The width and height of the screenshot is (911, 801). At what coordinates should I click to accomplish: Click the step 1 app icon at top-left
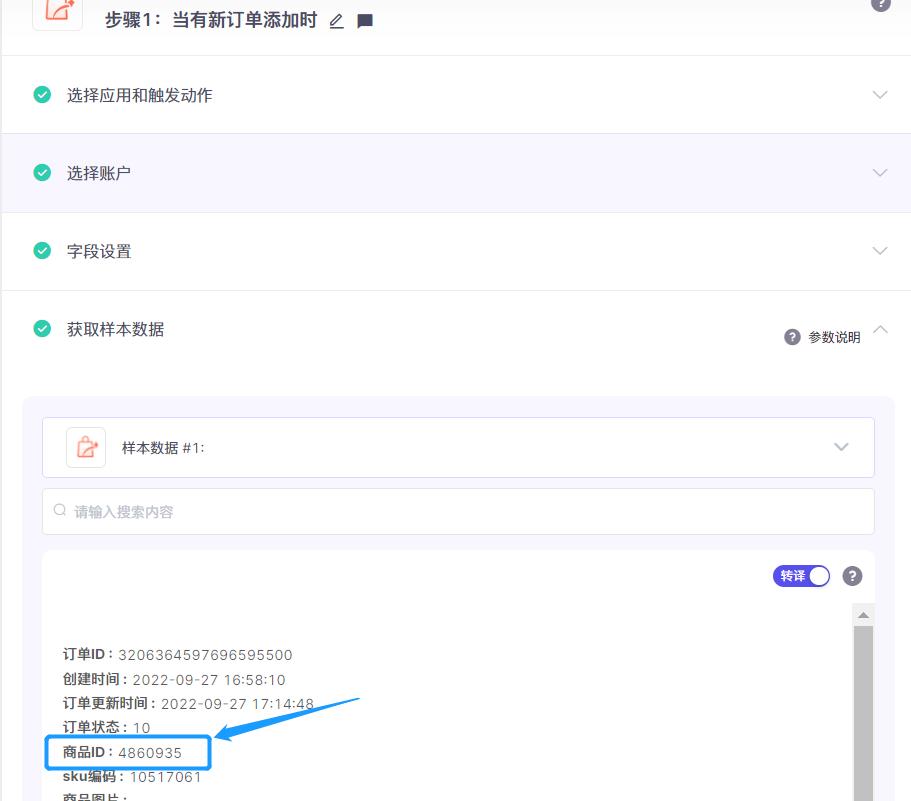pyautogui.click(x=58, y=12)
